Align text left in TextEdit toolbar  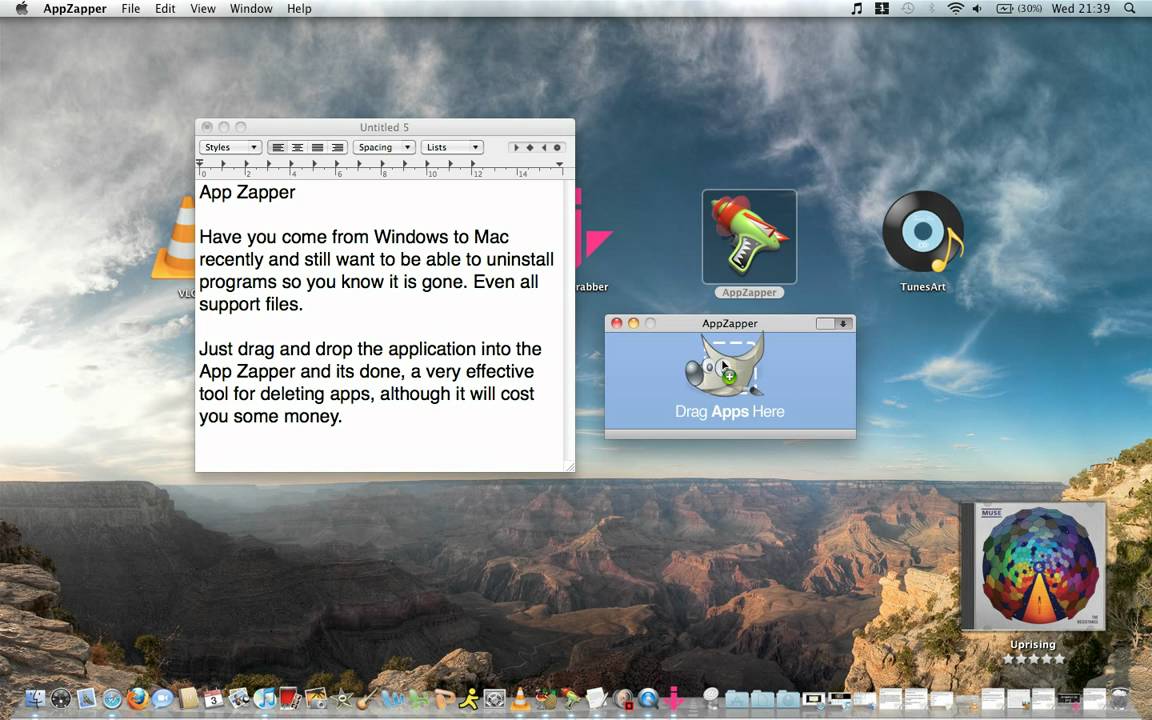(278, 147)
